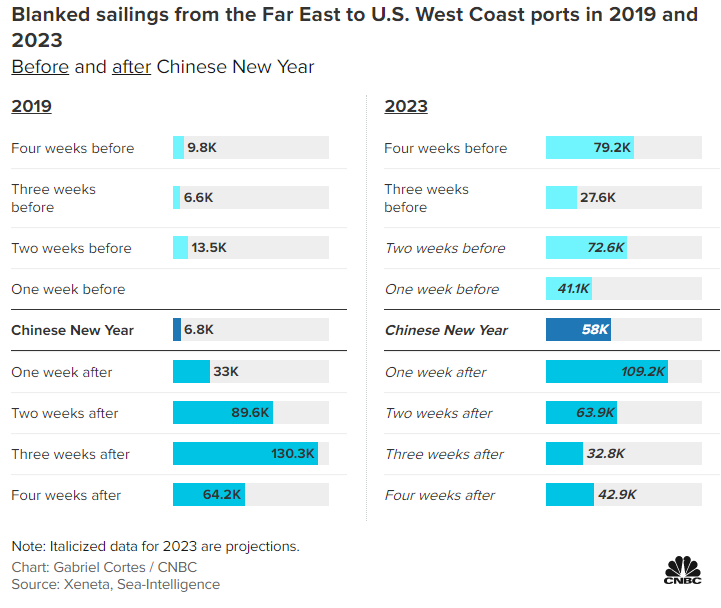Viewport: 721px width, 608px height.
Task: Click the 2023 72.6K two weeks before bar
Action: point(586,248)
